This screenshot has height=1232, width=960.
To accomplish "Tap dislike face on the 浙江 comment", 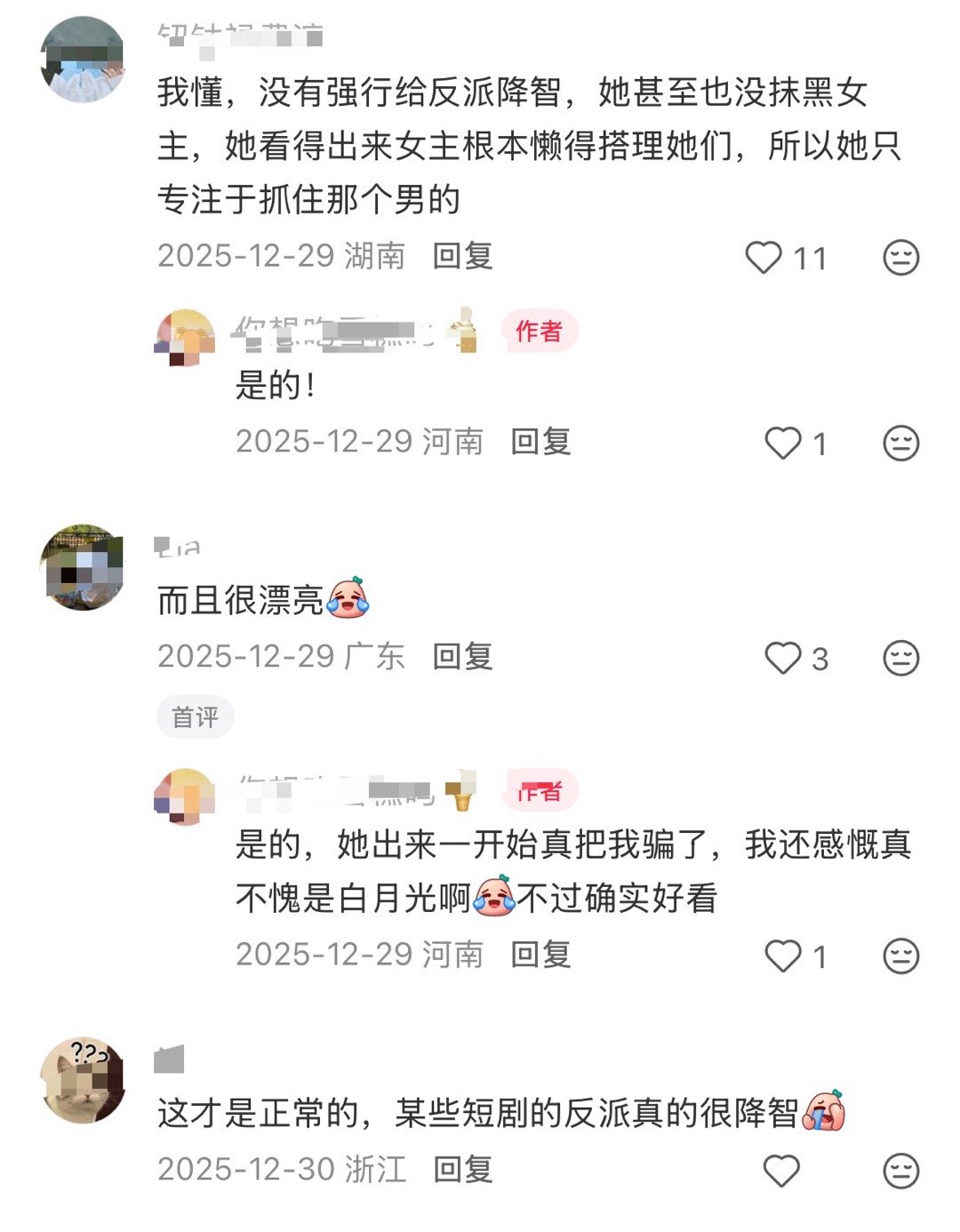I will [x=900, y=1171].
